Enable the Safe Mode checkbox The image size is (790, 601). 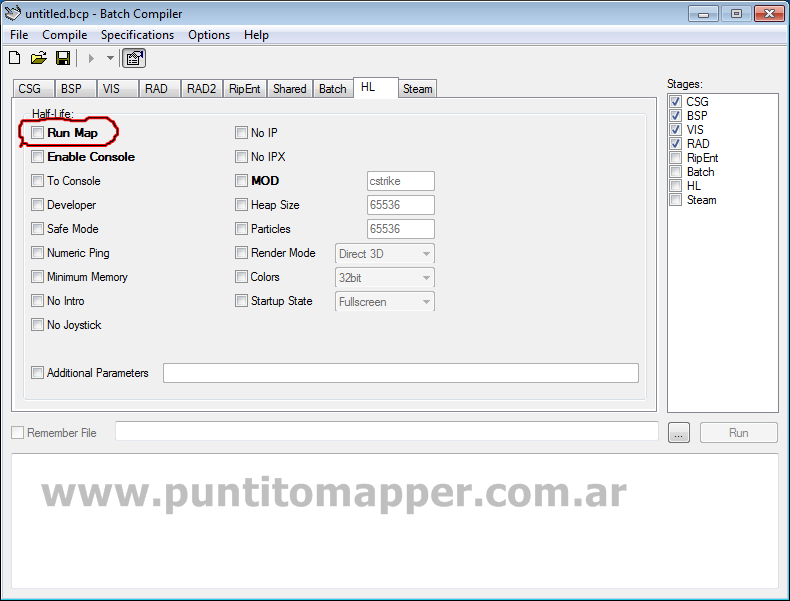(x=37, y=229)
